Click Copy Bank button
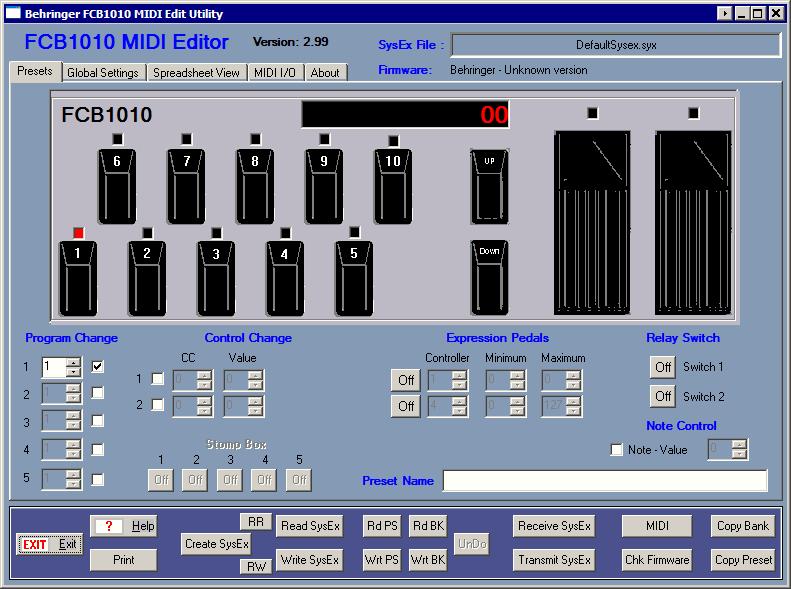Screen dimensions: 791x589 click(x=743, y=526)
